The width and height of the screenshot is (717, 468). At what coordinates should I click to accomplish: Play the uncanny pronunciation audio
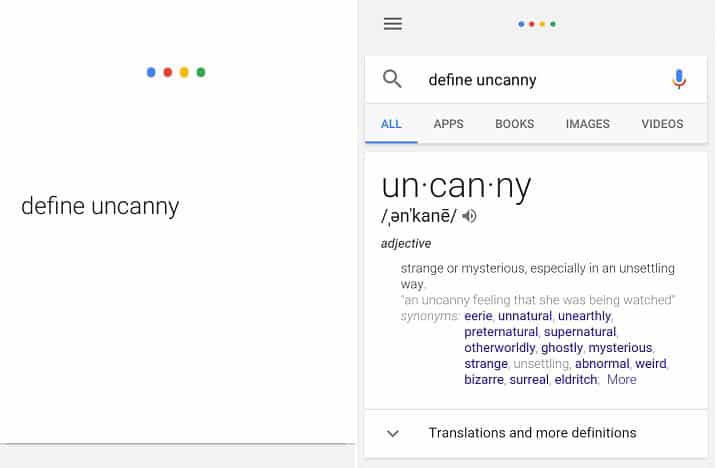click(x=469, y=216)
